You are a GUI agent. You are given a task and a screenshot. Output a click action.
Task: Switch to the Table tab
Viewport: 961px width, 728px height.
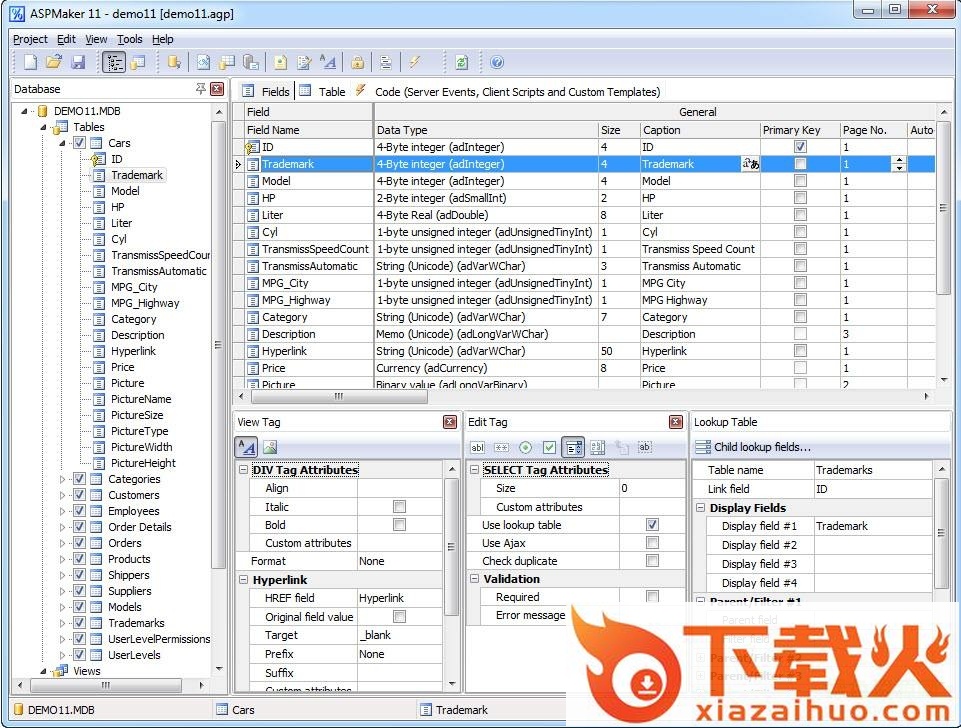click(x=323, y=91)
